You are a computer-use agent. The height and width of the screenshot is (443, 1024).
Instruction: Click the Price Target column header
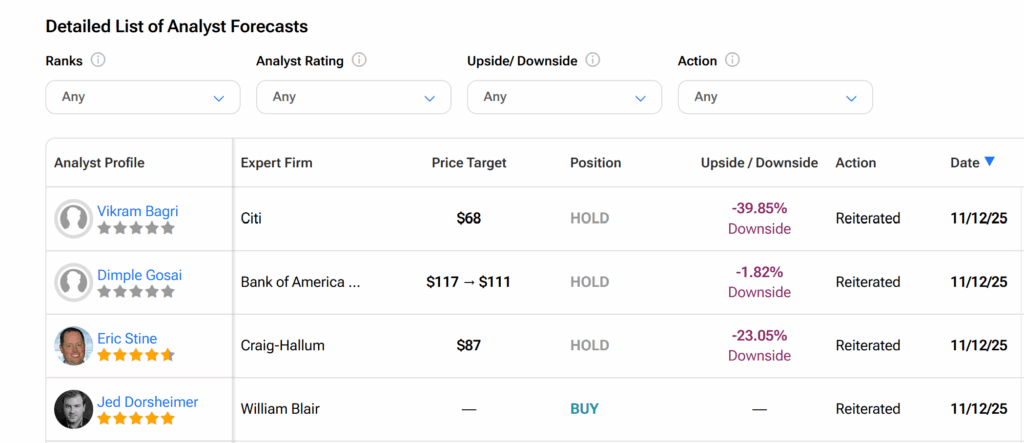[469, 162]
